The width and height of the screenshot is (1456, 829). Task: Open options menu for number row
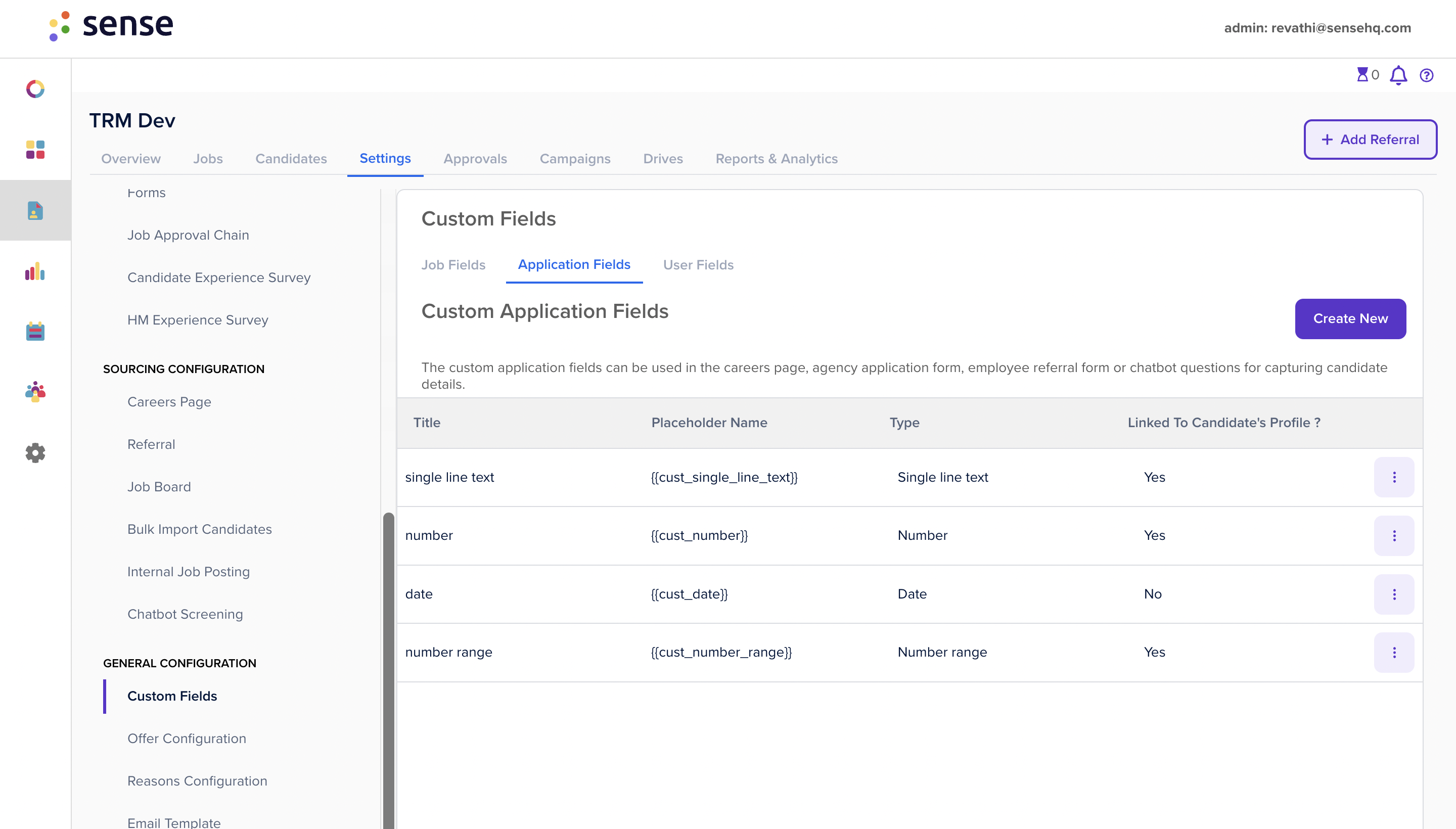[x=1394, y=536]
